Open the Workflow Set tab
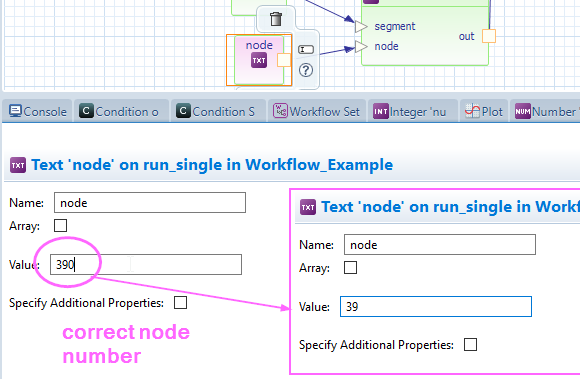 pos(317,111)
